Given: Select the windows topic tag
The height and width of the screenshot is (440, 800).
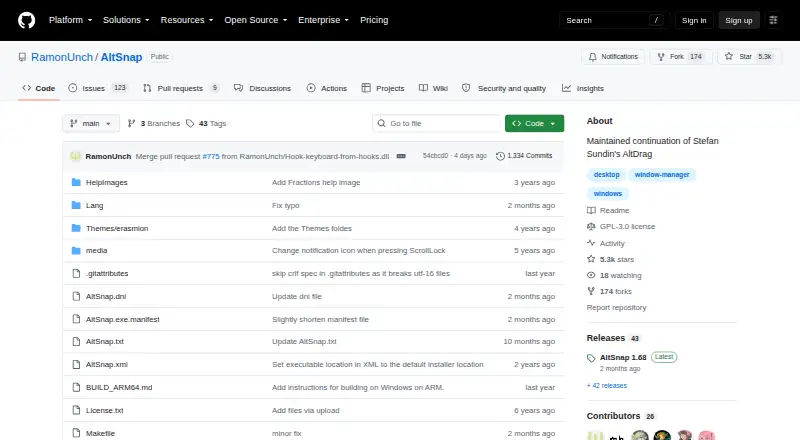Looking at the screenshot, I should pyautogui.click(x=608, y=193).
